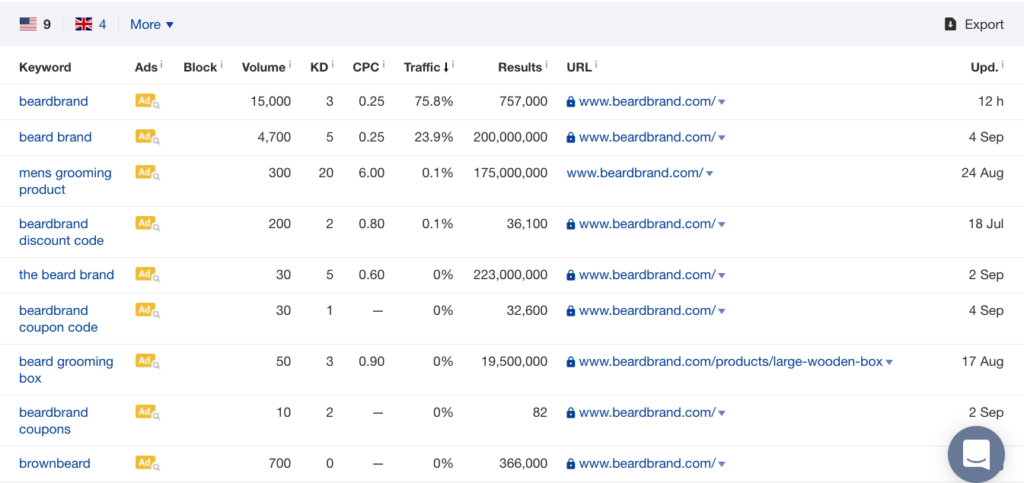This screenshot has height=483, width=1024.
Task: Click the Ad icon for beard brand row
Action: coord(147,136)
